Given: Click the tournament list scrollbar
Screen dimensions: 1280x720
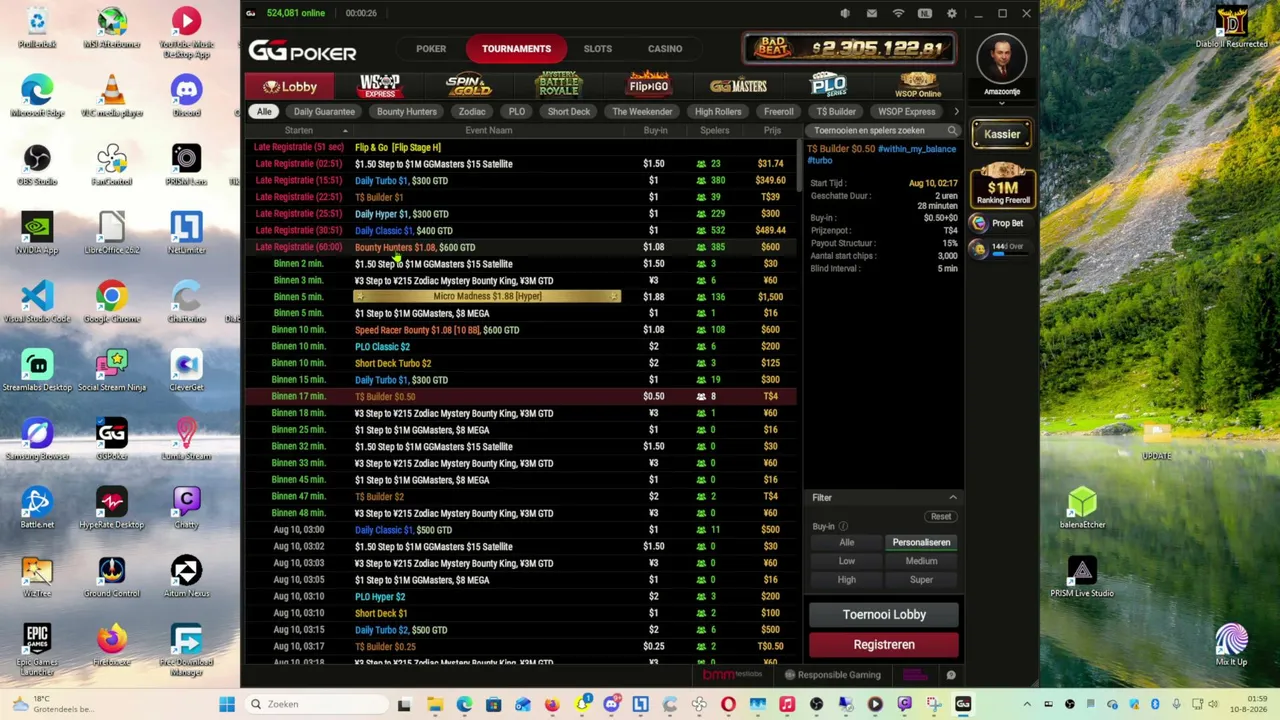Looking at the screenshot, I should click(799, 165).
